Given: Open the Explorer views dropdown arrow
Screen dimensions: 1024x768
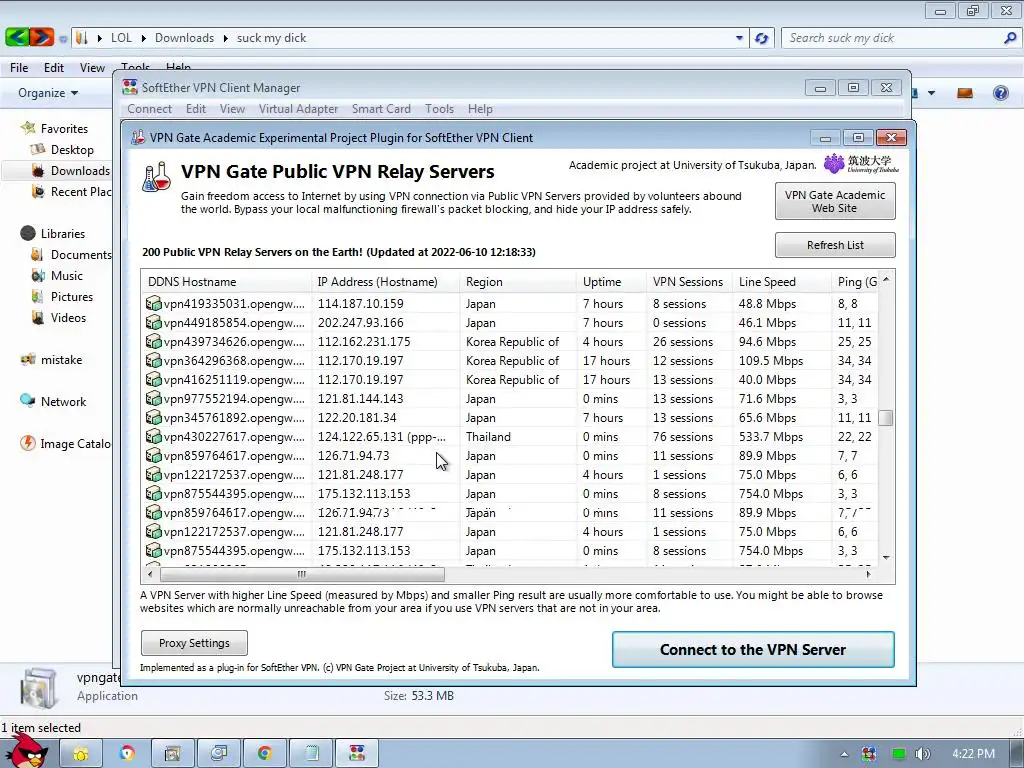Looking at the screenshot, I should coord(931,93).
